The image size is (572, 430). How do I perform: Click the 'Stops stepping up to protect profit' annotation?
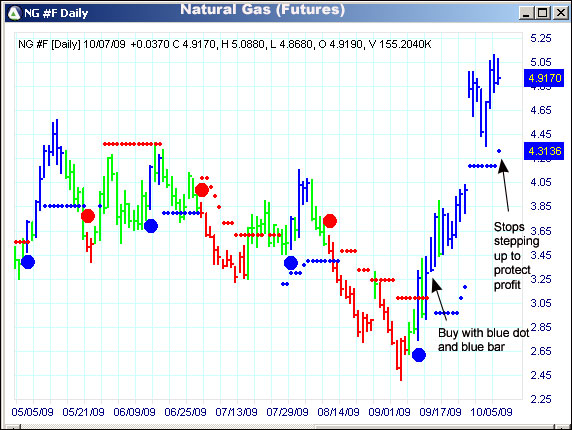tap(516, 256)
